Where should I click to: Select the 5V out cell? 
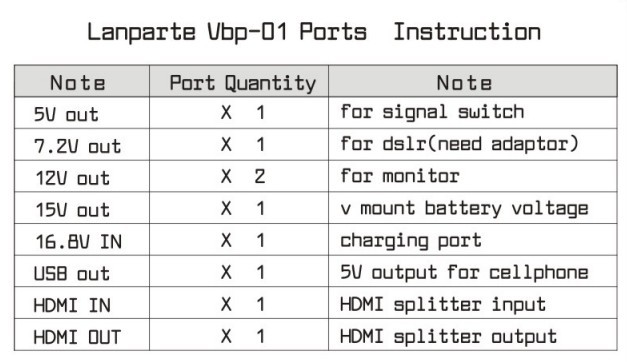(82, 113)
